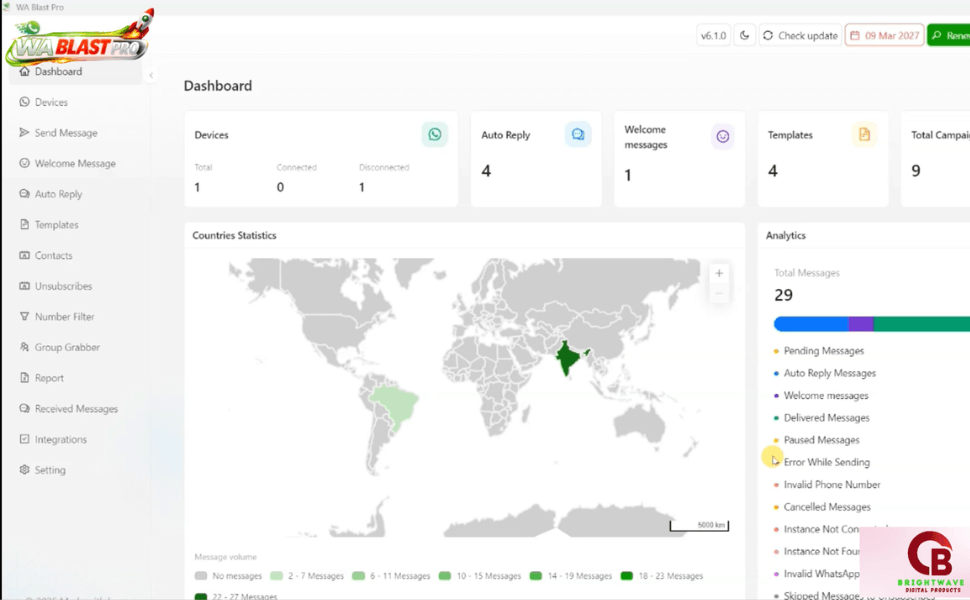This screenshot has height=600, width=970.
Task: Click the Check update button
Action: pyautogui.click(x=800, y=35)
